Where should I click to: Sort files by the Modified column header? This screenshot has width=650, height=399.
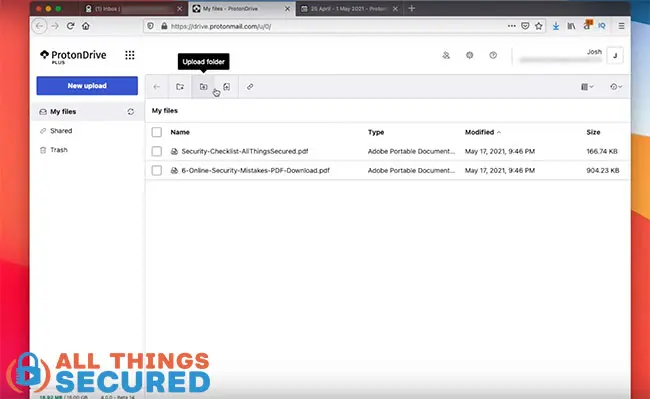[x=479, y=132]
